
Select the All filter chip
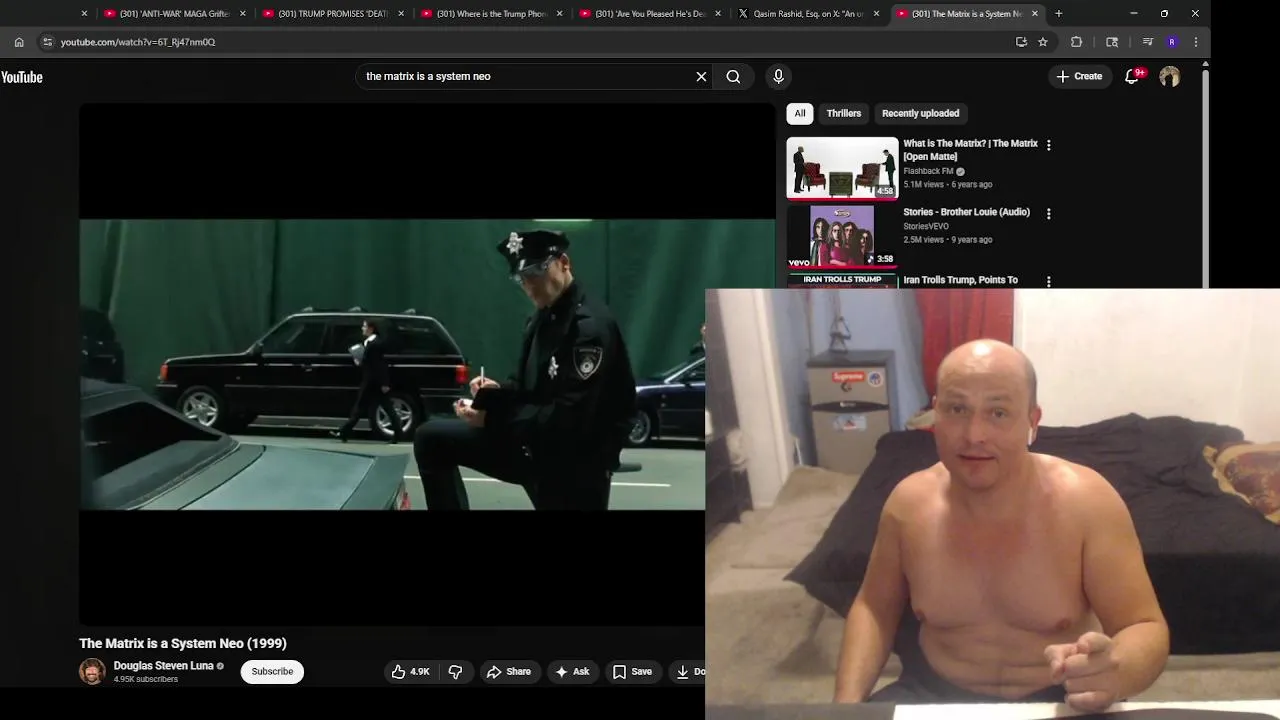pos(800,113)
